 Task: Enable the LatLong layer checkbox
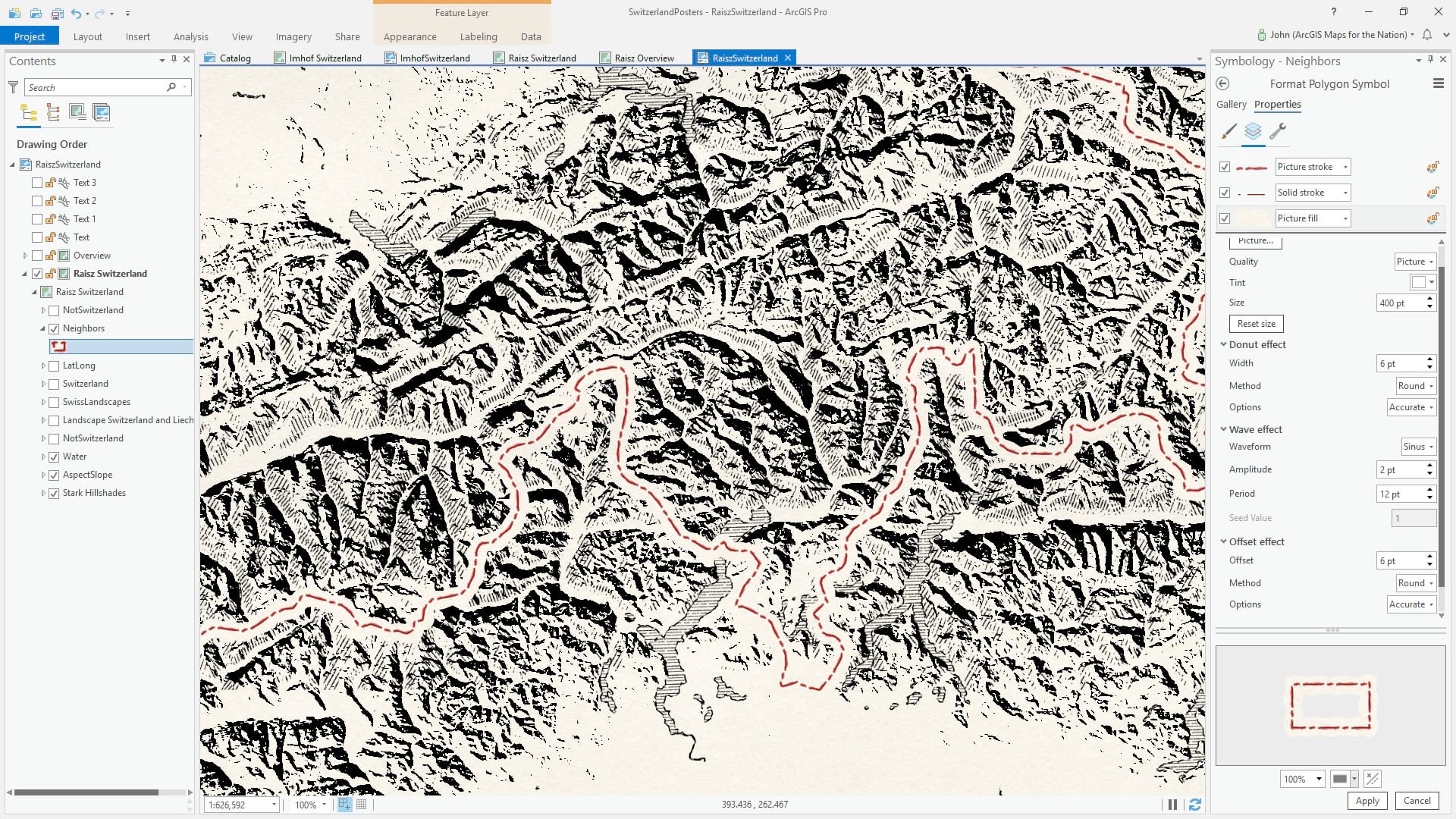[x=54, y=366]
